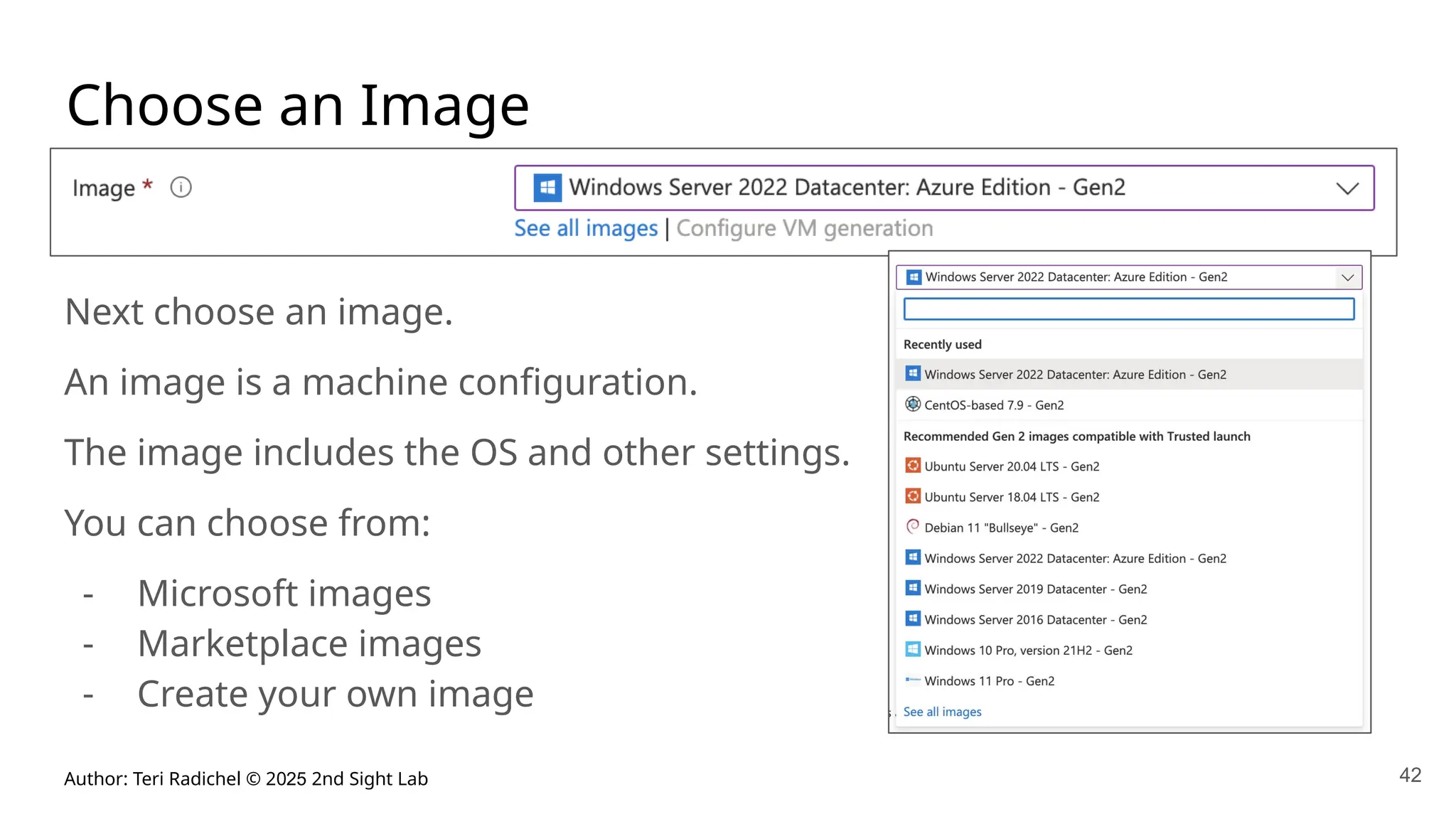The height and width of the screenshot is (819, 1456).
Task: Click the Windows Server 2016 icon
Action: pos(913,619)
